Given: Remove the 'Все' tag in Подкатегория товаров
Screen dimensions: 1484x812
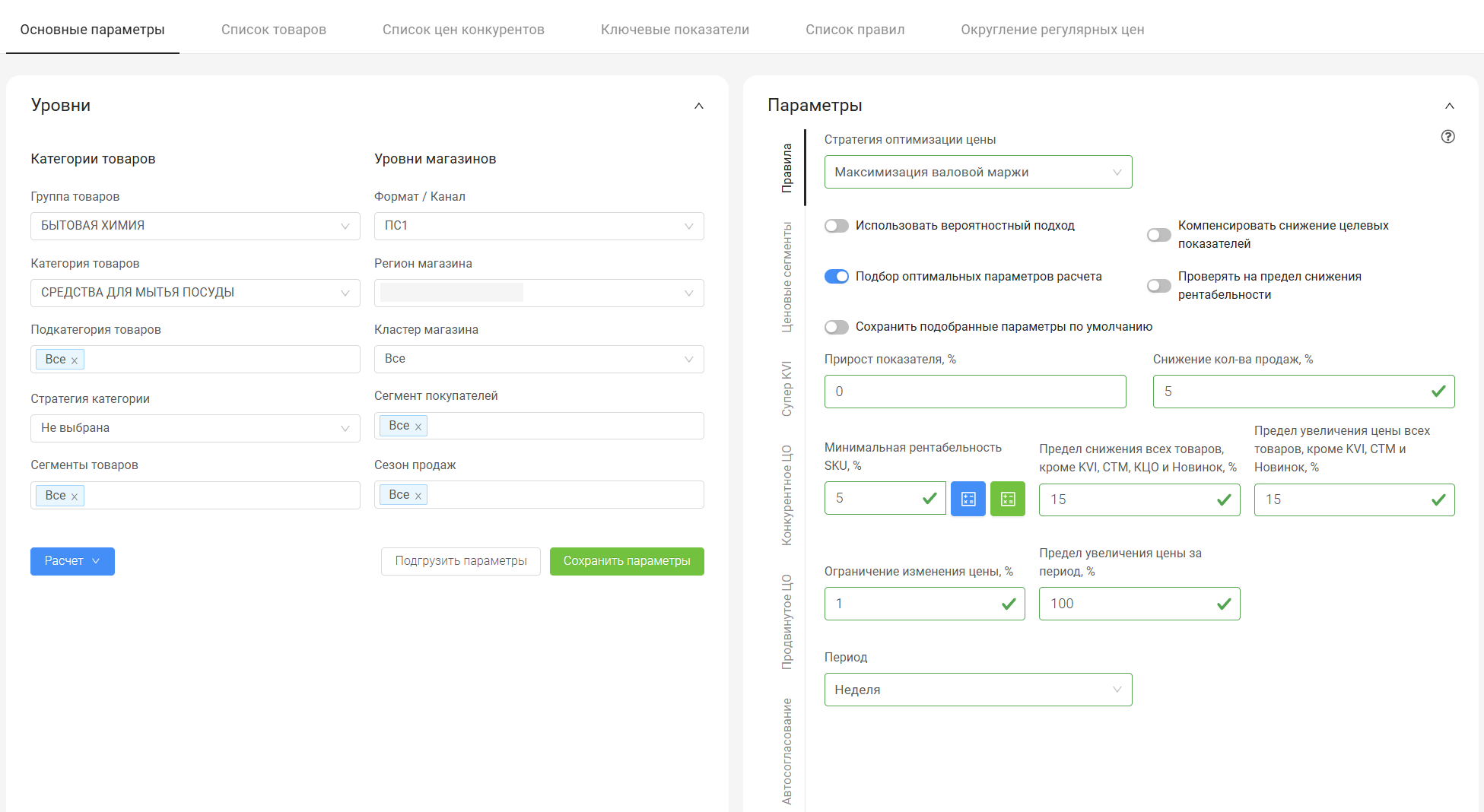Looking at the screenshot, I should click(x=75, y=360).
